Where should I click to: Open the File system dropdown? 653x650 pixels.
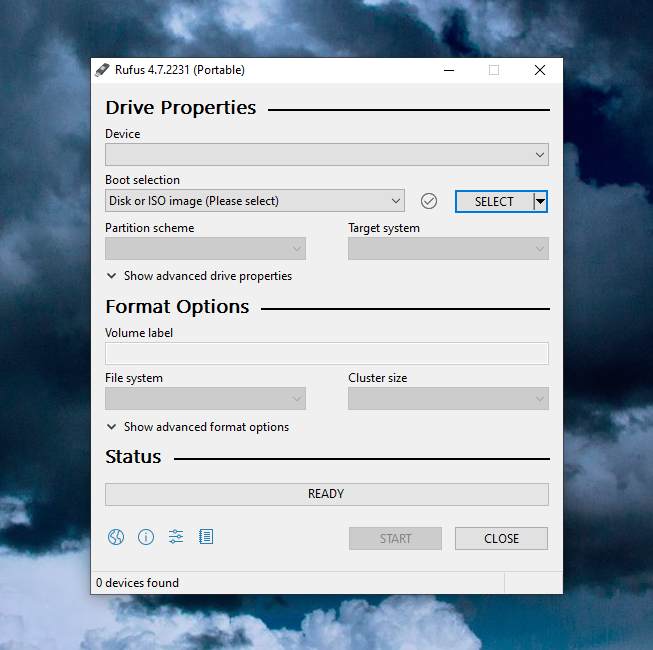(x=205, y=398)
